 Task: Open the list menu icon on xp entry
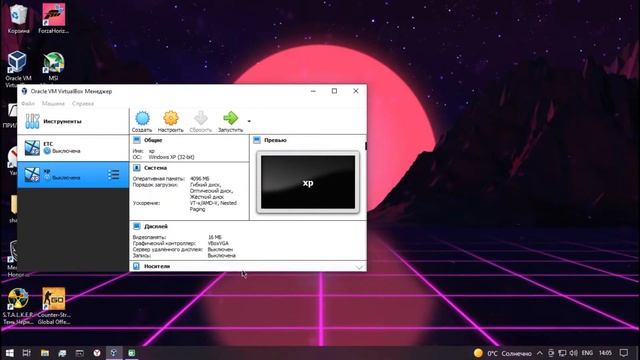pos(114,175)
